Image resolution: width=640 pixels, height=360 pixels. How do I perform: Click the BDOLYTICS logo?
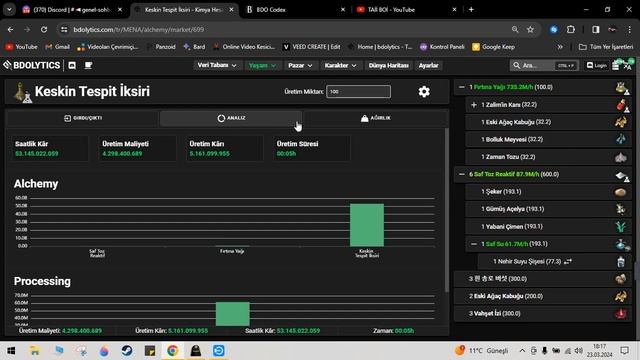(x=32, y=65)
